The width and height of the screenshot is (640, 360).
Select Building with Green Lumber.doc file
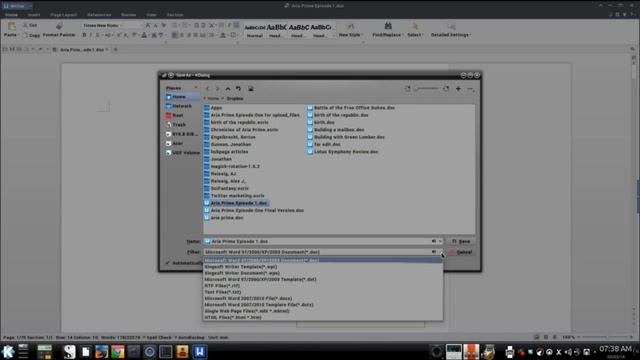pyautogui.click(x=346, y=137)
